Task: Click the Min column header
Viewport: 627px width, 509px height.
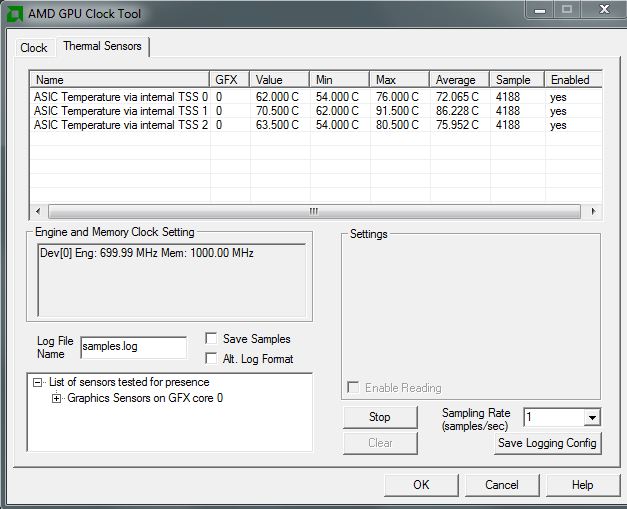Action: pyautogui.click(x=339, y=80)
